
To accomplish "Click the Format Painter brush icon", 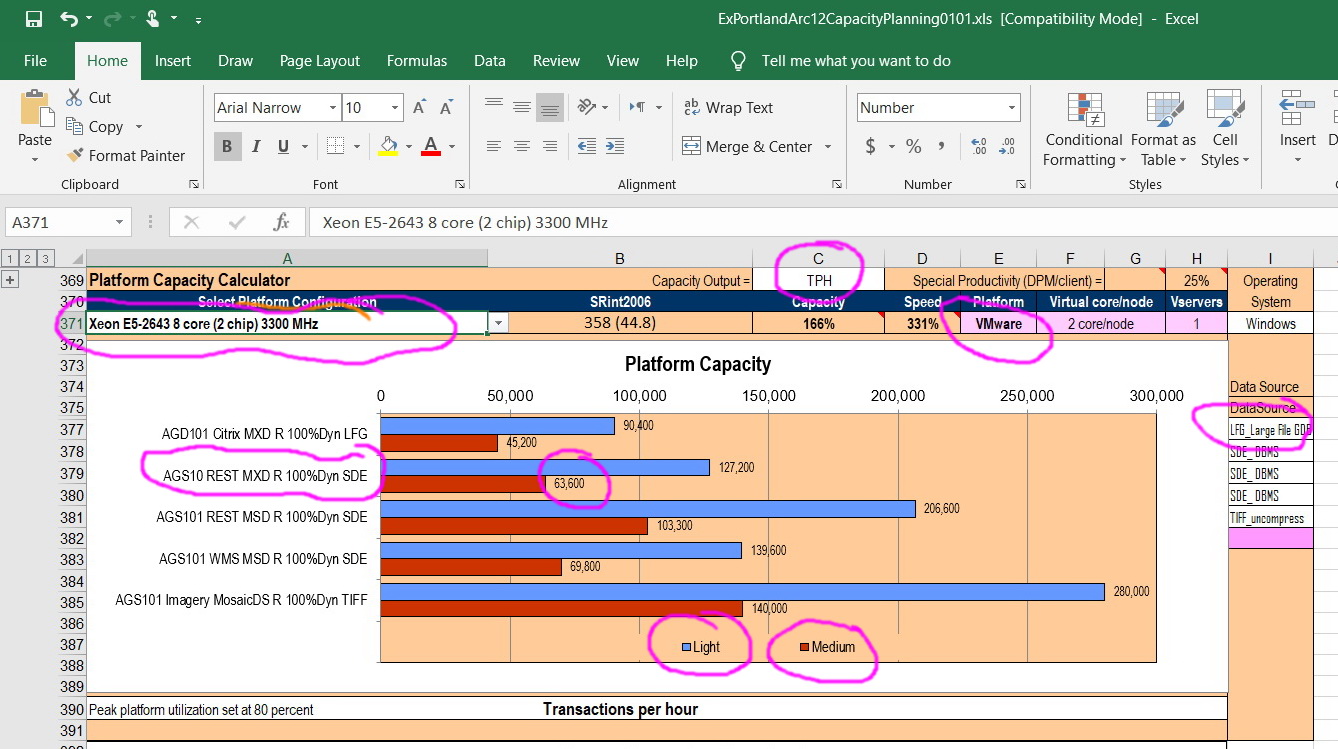I will point(75,155).
